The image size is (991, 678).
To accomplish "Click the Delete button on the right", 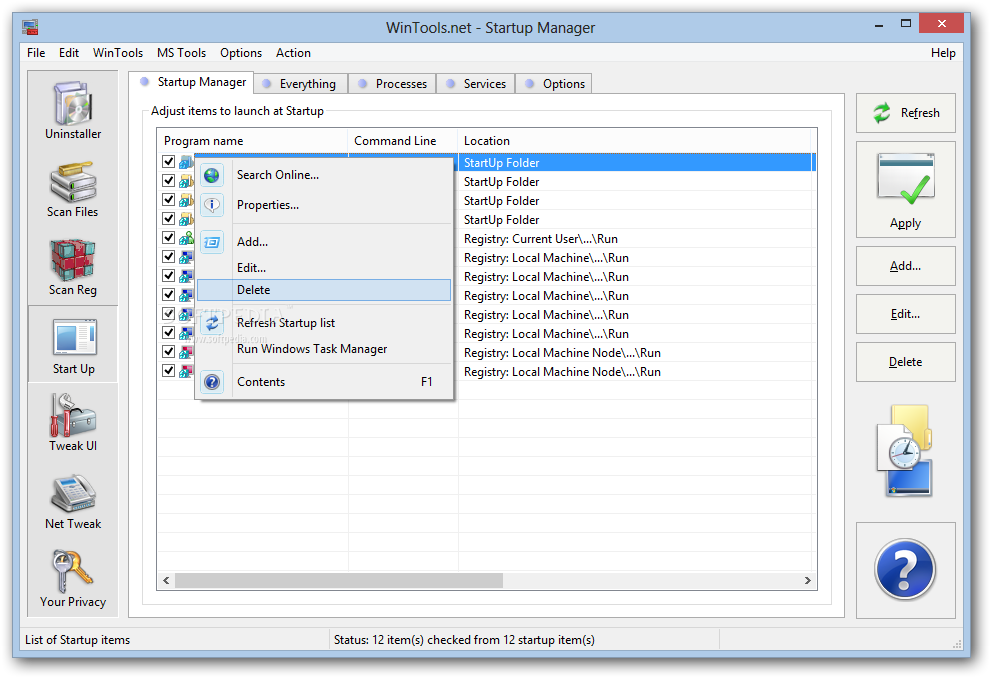I will [x=905, y=362].
